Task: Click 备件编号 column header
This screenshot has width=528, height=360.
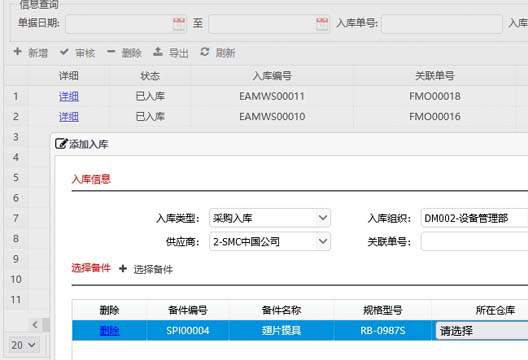Action: (x=188, y=310)
